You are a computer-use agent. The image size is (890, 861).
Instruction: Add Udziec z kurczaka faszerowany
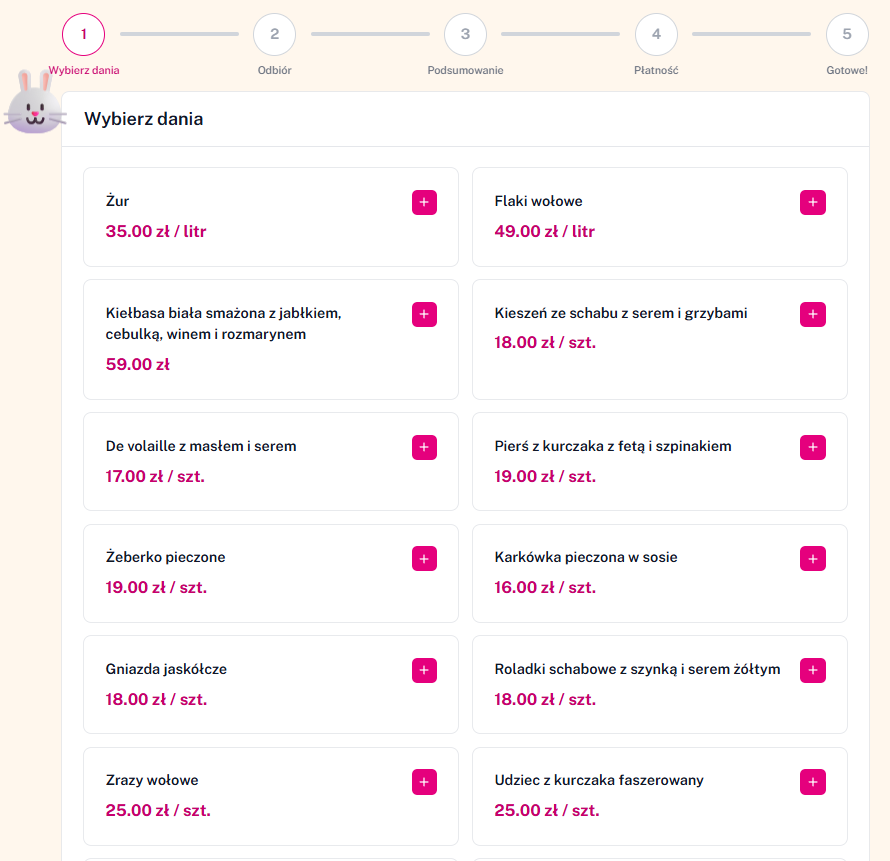pos(812,782)
